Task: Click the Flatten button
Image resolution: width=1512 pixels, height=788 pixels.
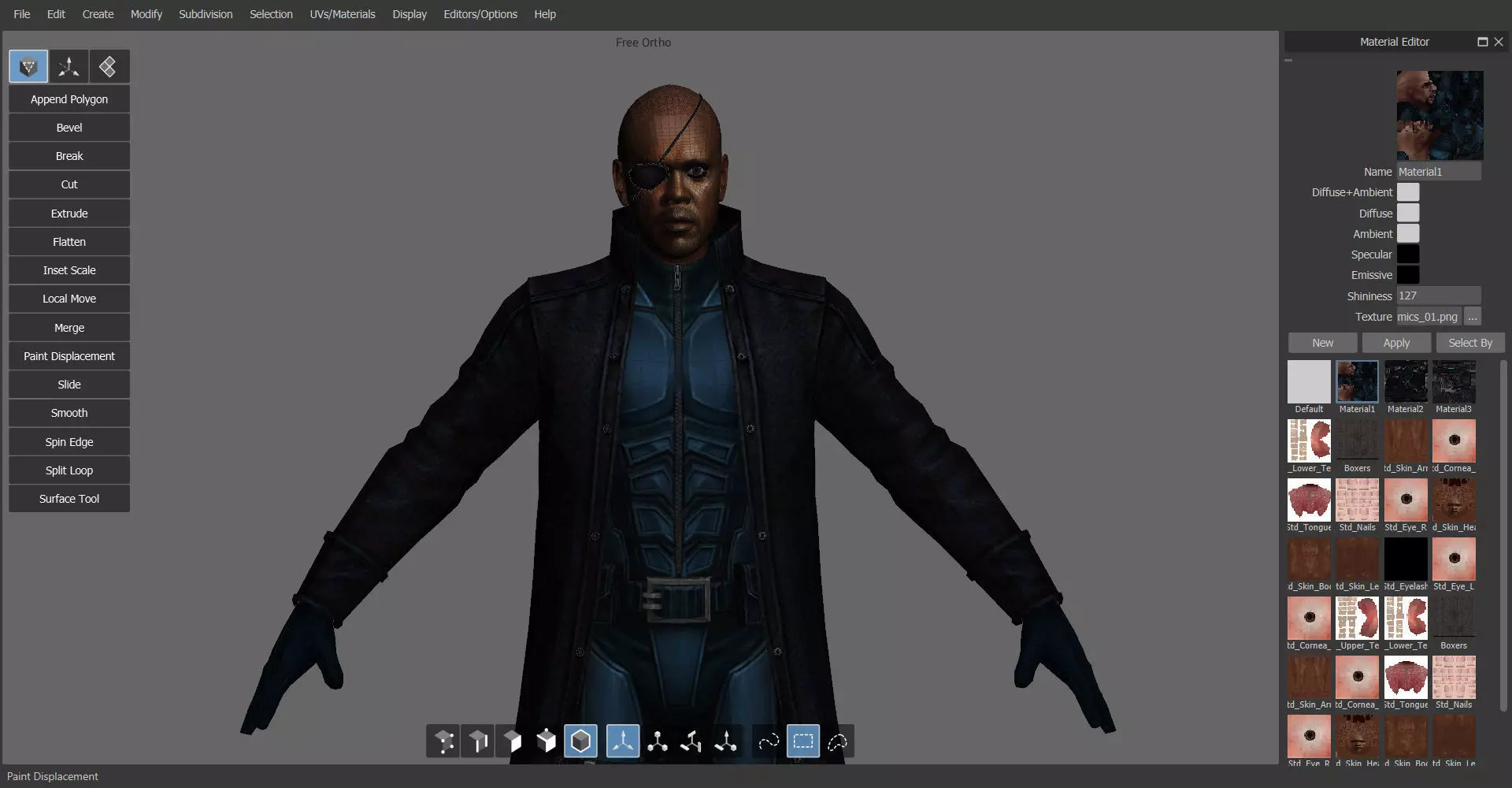Action: tap(69, 242)
